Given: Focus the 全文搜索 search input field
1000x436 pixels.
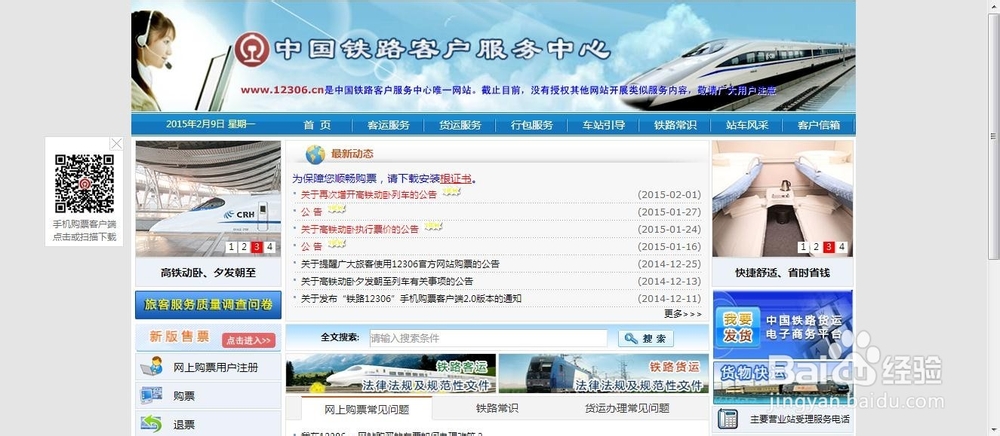Looking at the screenshot, I should (x=488, y=338).
